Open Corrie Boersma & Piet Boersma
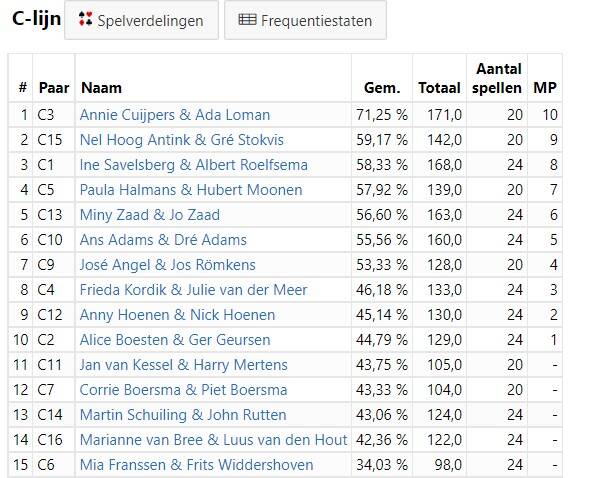590x478 pixels. [x=183, y=390]
